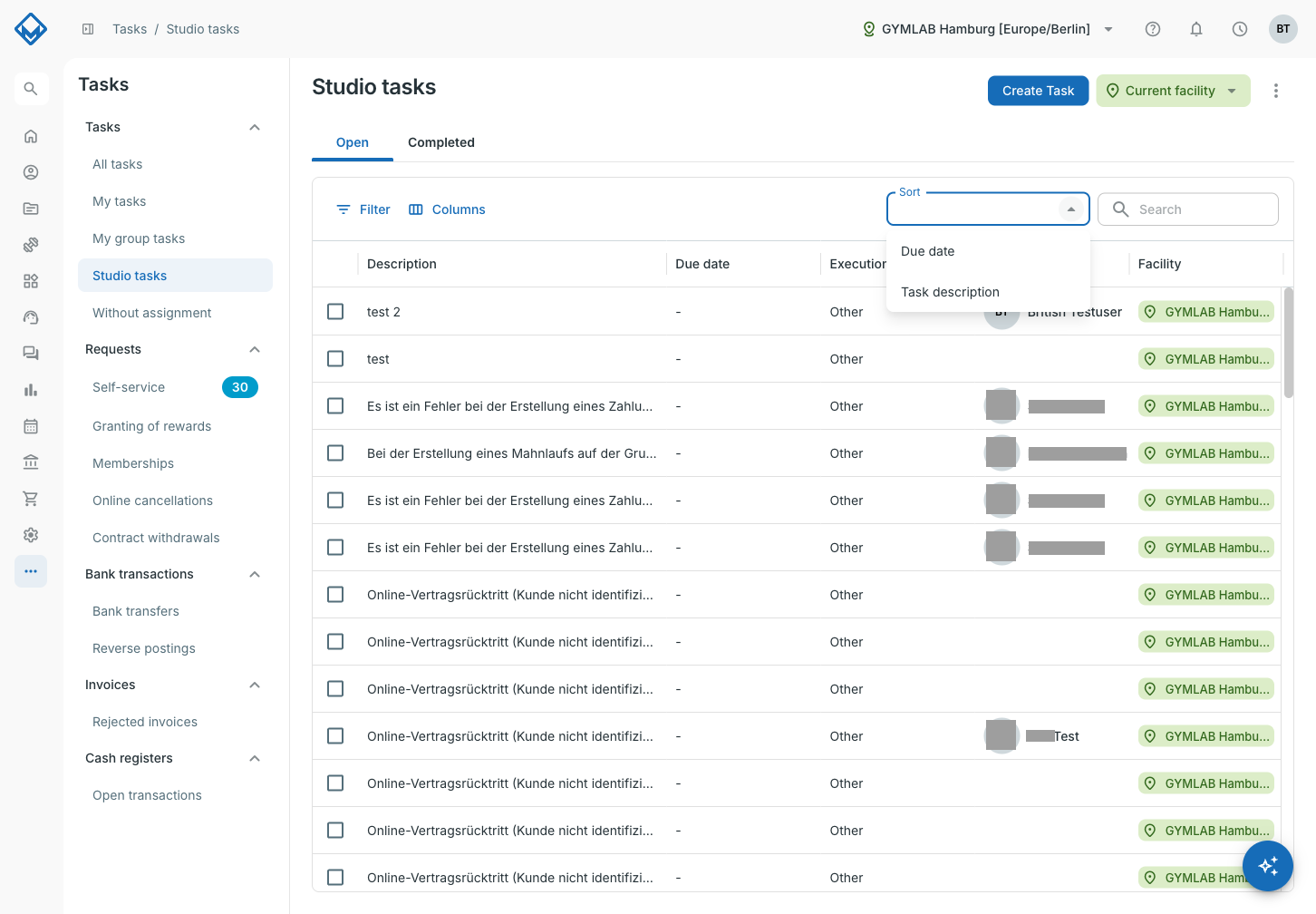Image resolution: width=1316 pixels, height=914 pixels.
Task: Click the Search input field
Action: (x=1188, y=209)
